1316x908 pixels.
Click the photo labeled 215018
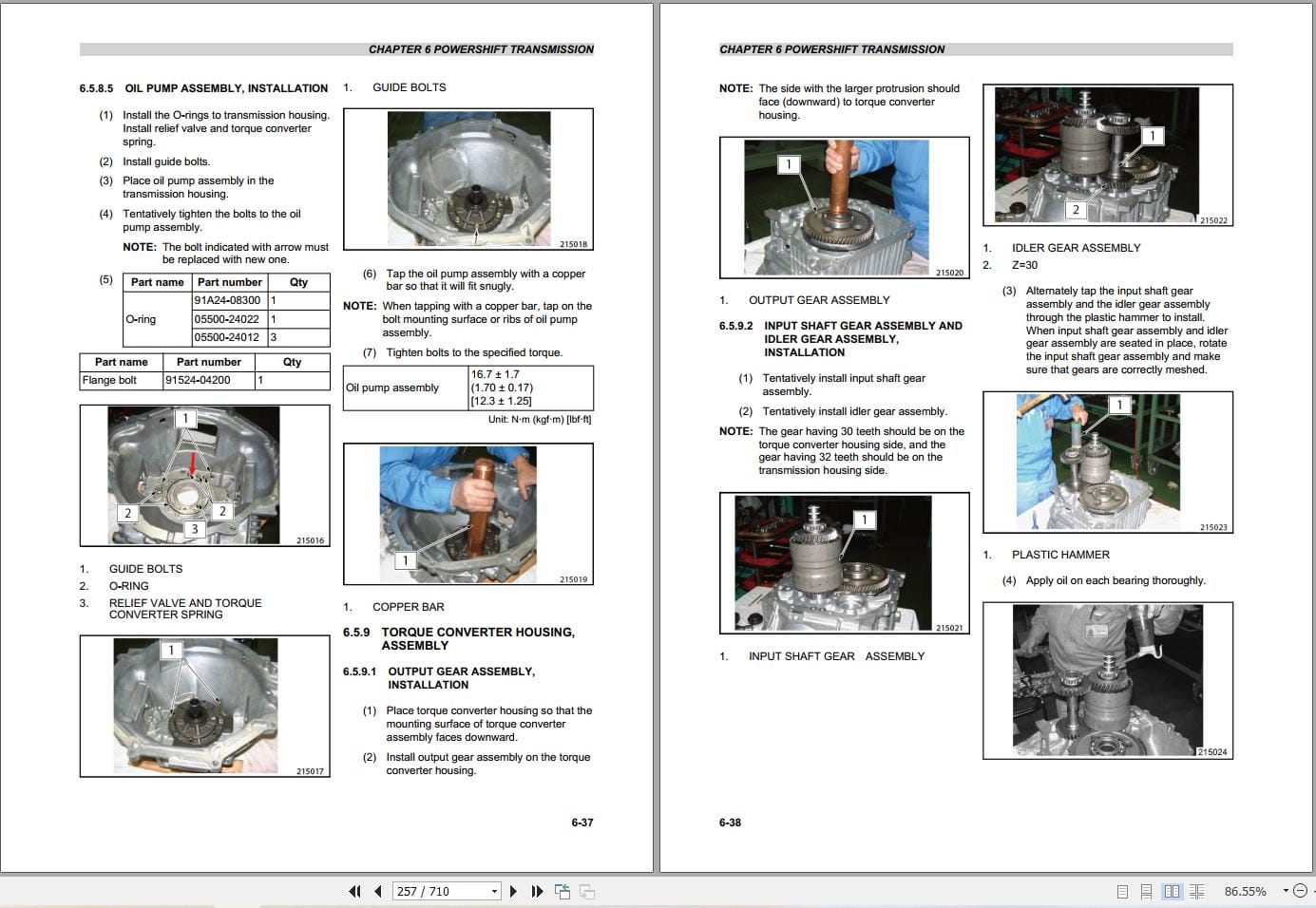coord(468,179)
